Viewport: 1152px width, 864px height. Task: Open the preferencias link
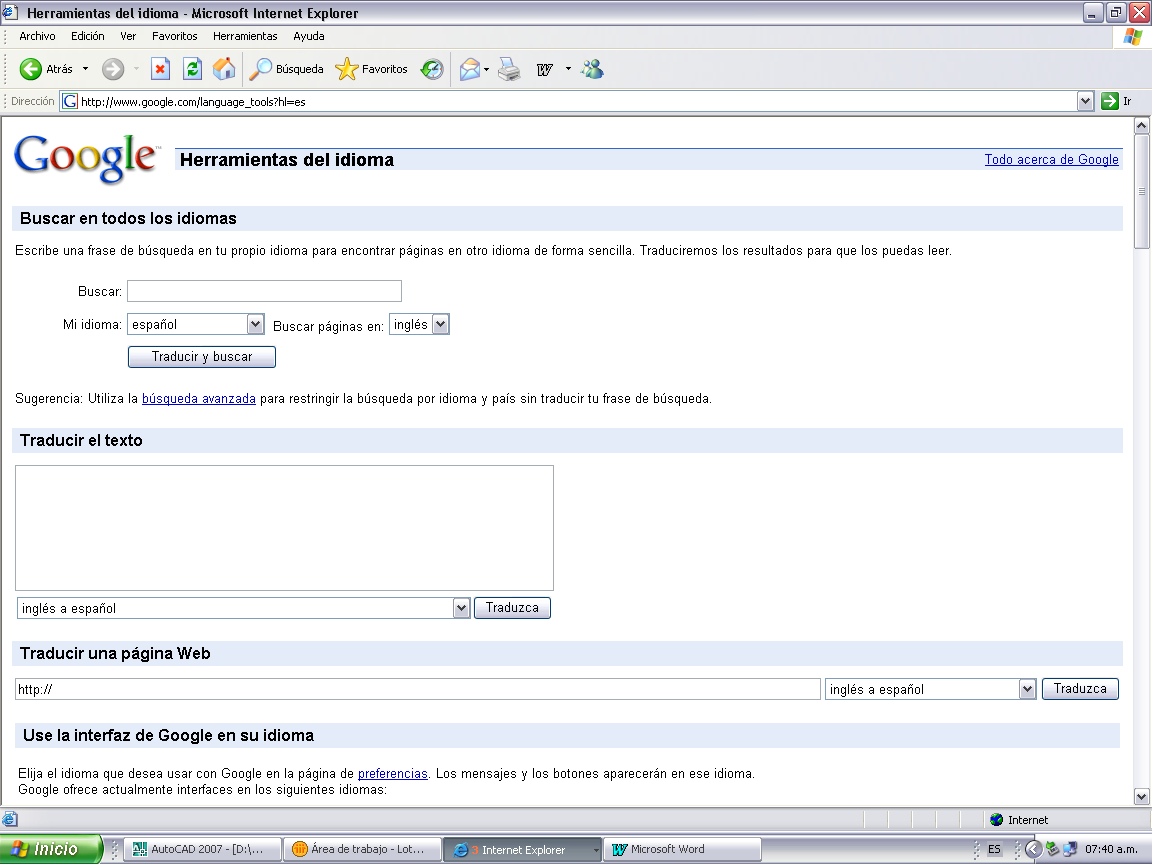click(x=392, y=773)
